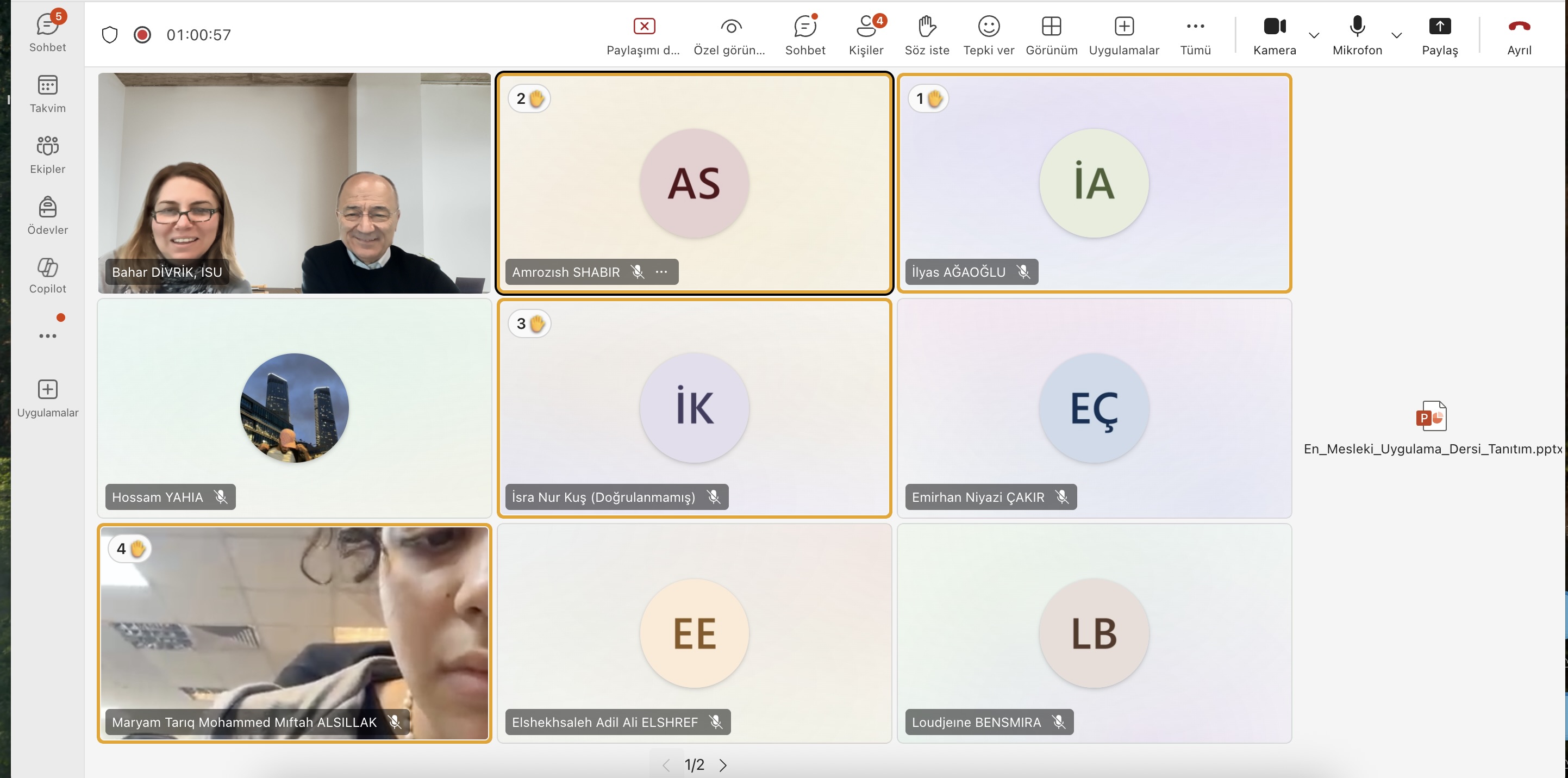1568x778 pixels.
Task: Open Görünüm layout options menu
Action: click(x=1051, y=35)
